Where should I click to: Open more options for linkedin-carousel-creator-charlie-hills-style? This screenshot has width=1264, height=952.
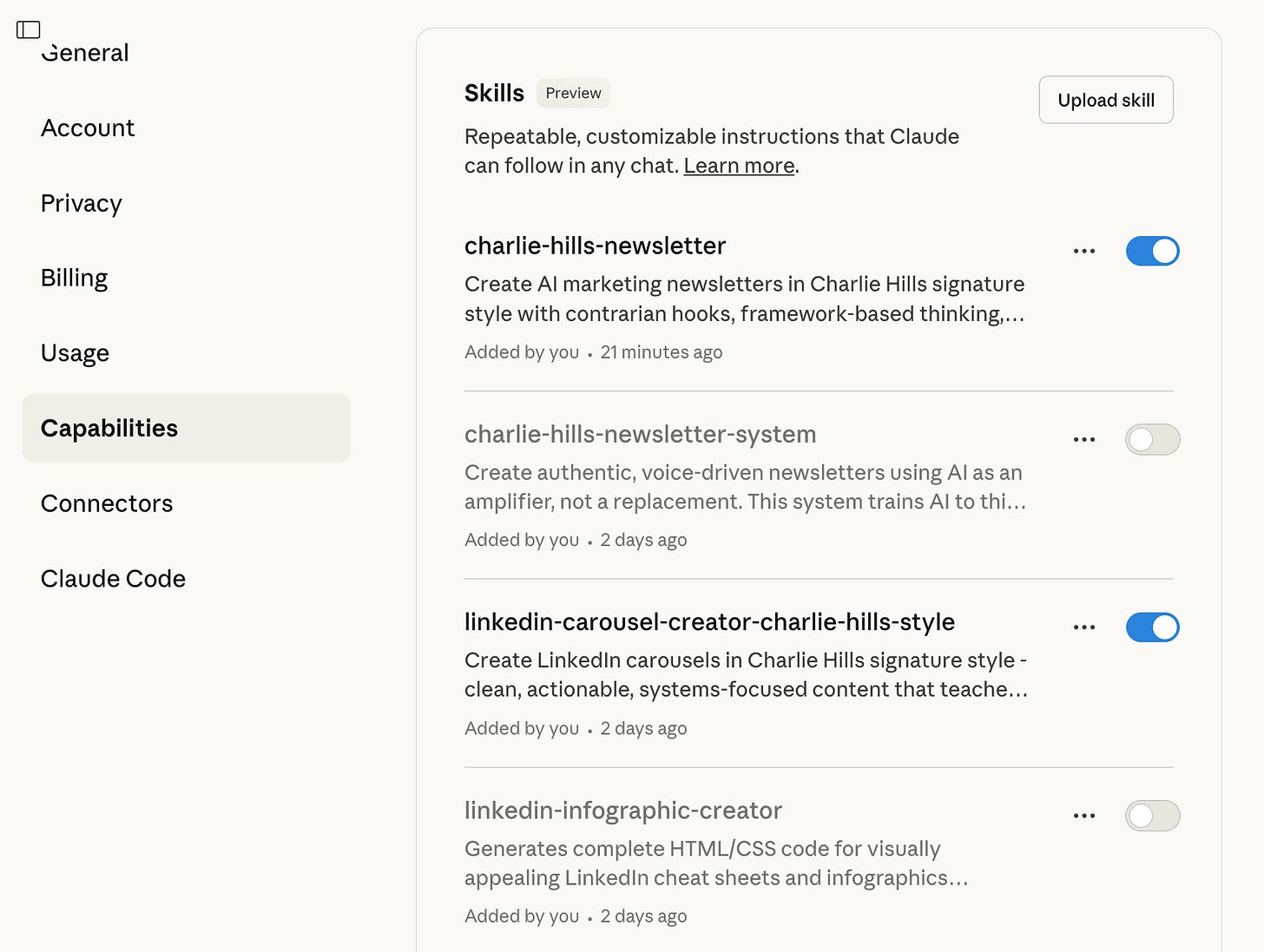(1083, 627)
